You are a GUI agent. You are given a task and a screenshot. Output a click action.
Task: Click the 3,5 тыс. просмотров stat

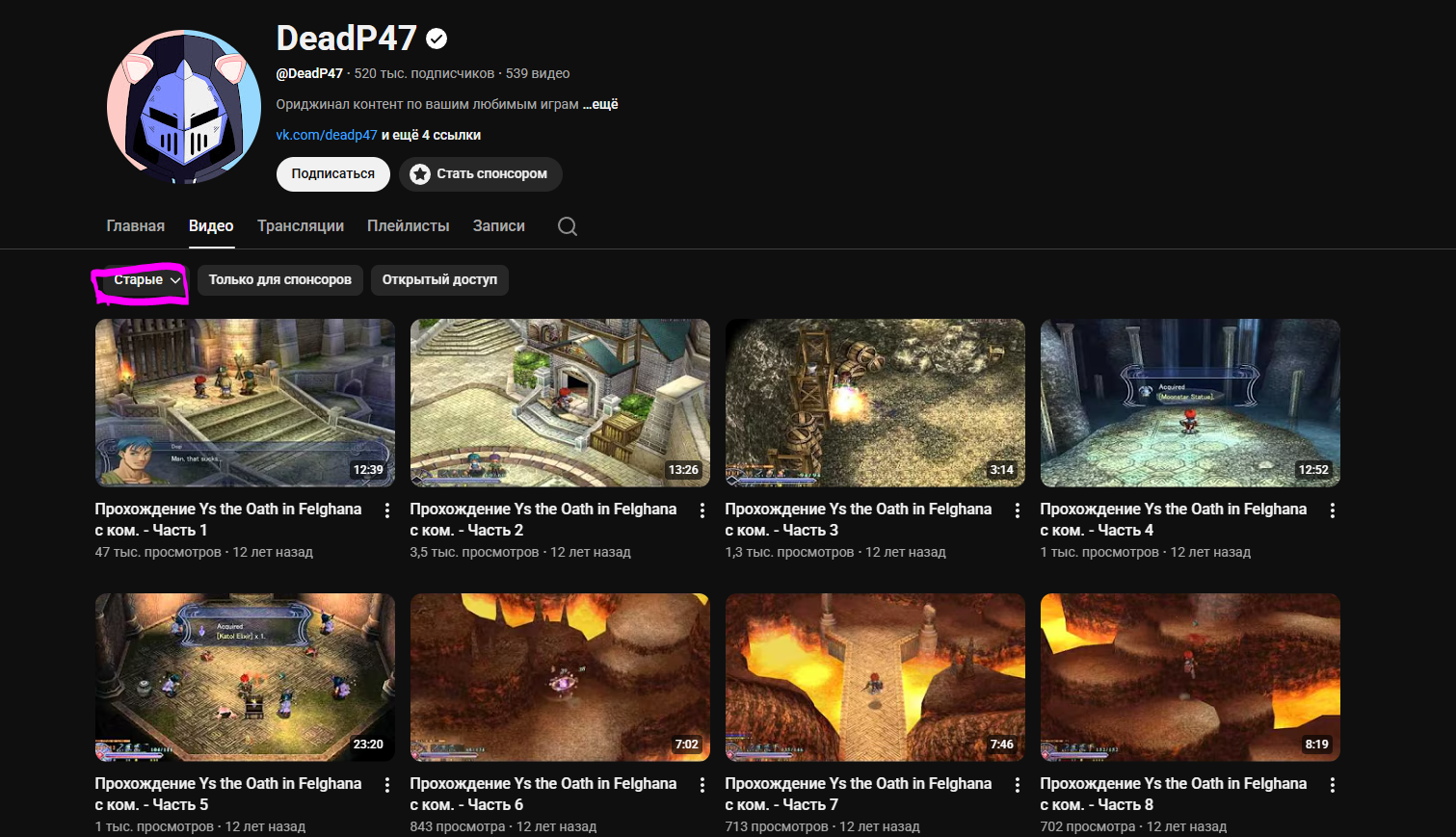pos(474,553)
